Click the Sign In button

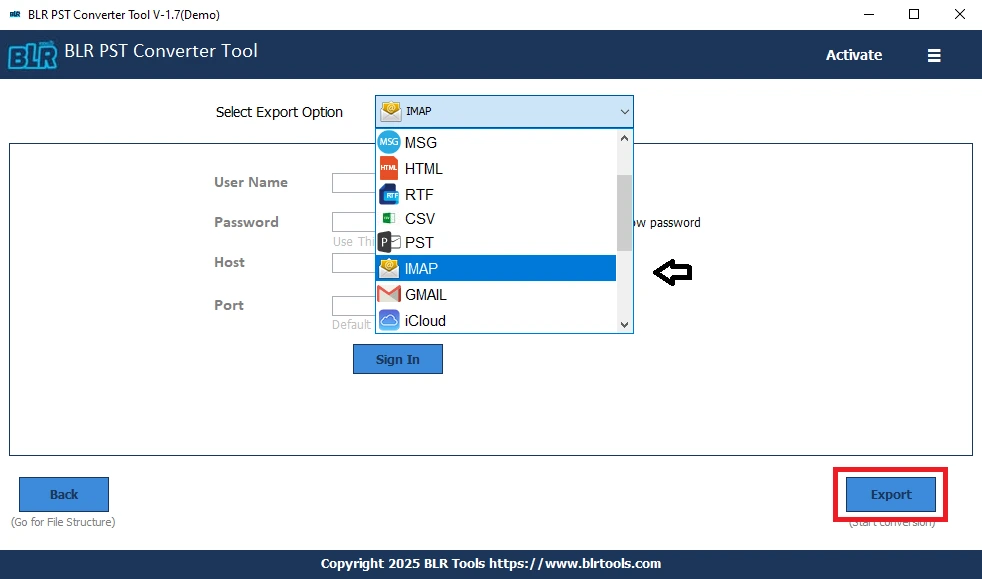(x=398, y=359)
